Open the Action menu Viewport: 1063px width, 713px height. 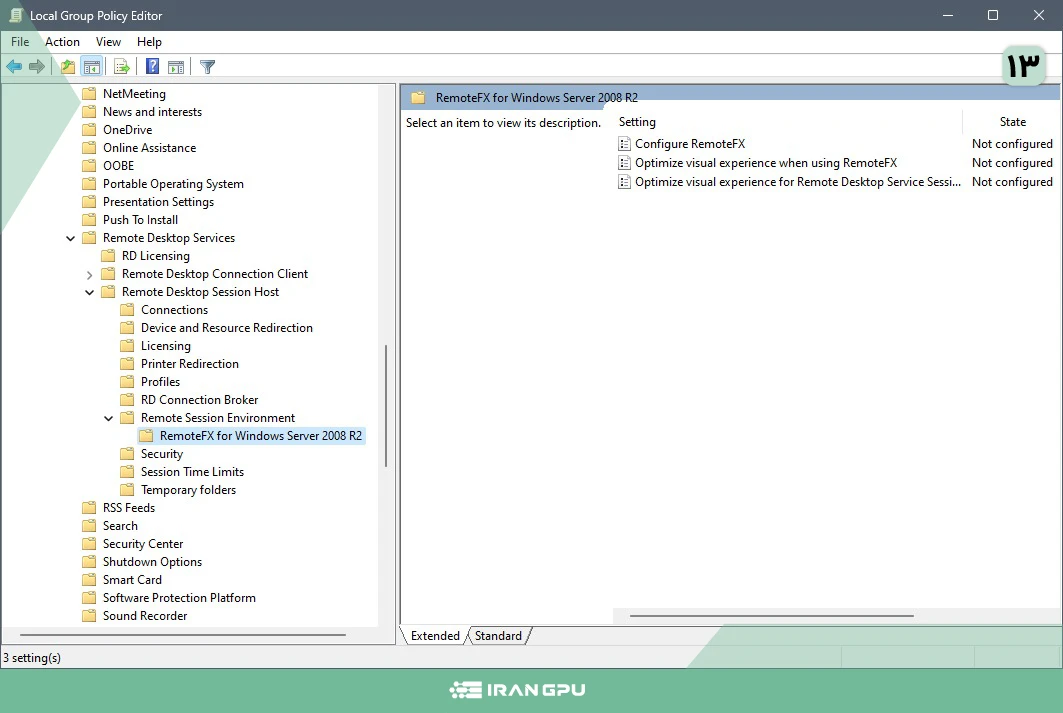(x=62, y=42)
